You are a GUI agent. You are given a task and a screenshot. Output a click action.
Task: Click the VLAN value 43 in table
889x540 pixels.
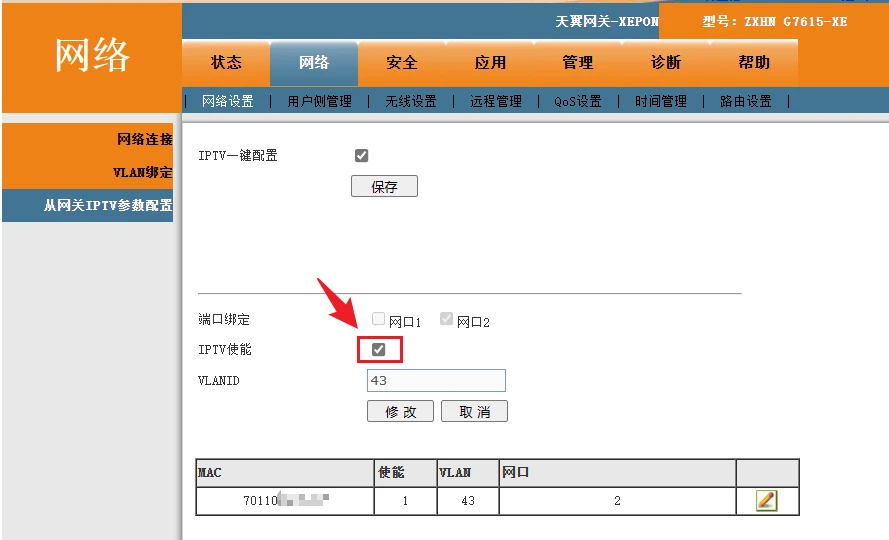pyautogui.click(x=468, y=500)
